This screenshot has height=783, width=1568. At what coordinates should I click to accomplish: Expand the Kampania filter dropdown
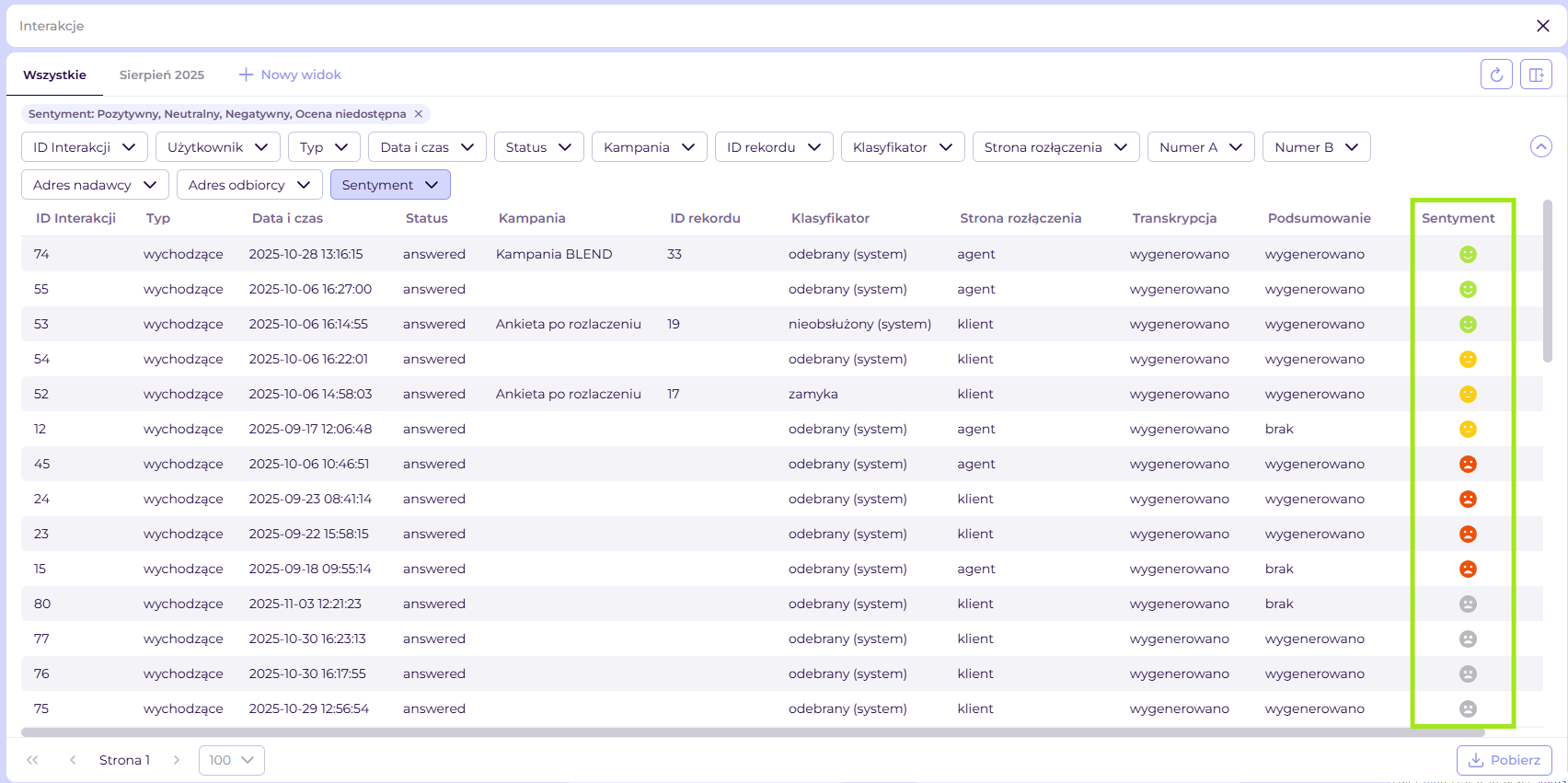[x=649, y=147]
